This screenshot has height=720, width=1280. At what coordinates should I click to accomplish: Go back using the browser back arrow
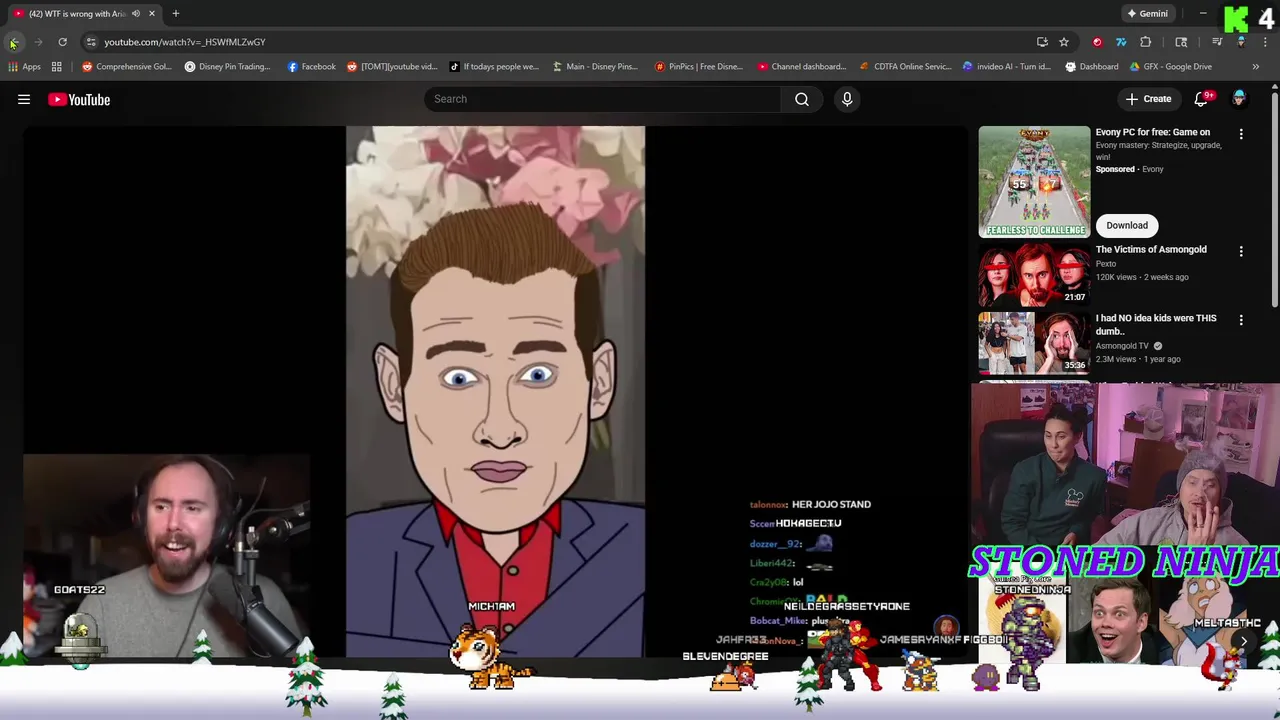[13, 42]
